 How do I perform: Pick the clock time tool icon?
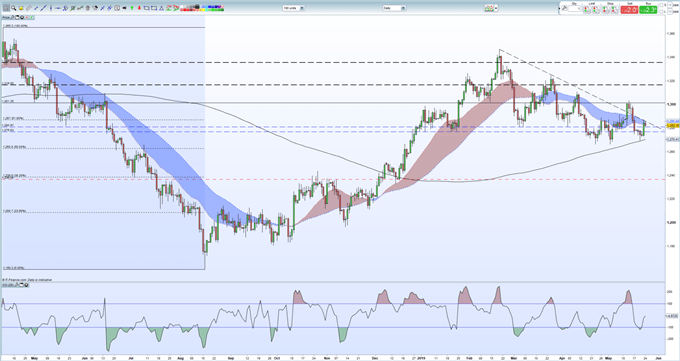(x=117, y=8)
